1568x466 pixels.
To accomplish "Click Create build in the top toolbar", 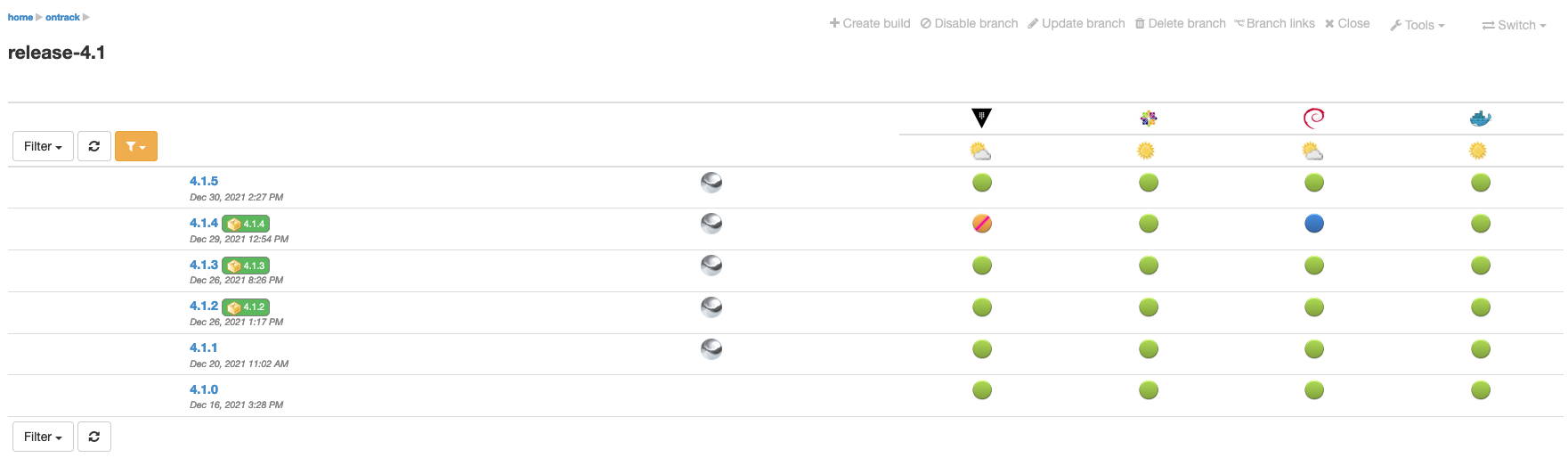I will (870, 24).
